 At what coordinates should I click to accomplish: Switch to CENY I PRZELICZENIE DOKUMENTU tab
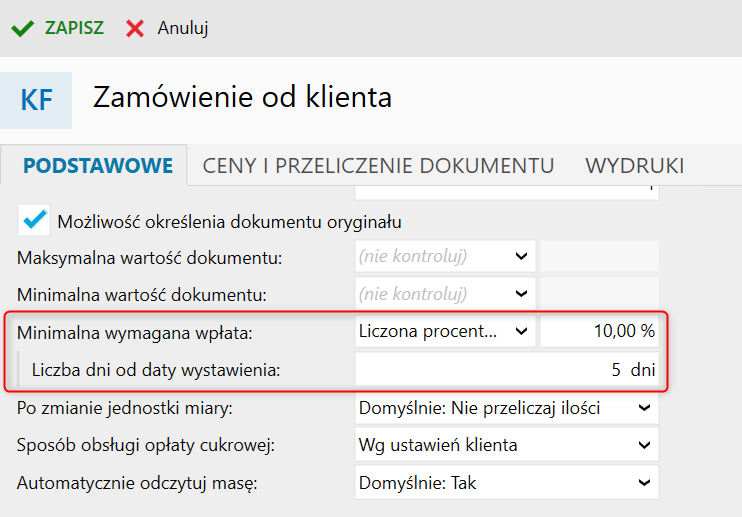click(378, 166)
